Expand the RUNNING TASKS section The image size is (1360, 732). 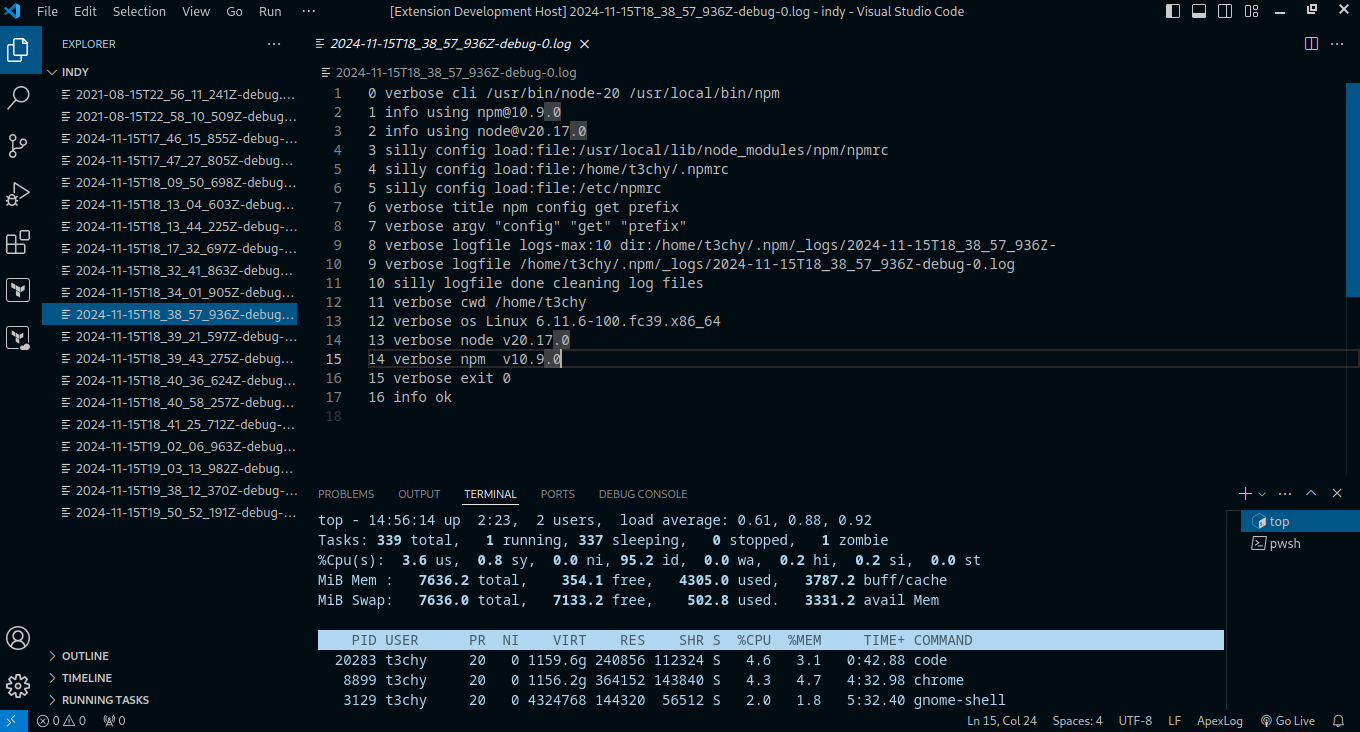170,700
